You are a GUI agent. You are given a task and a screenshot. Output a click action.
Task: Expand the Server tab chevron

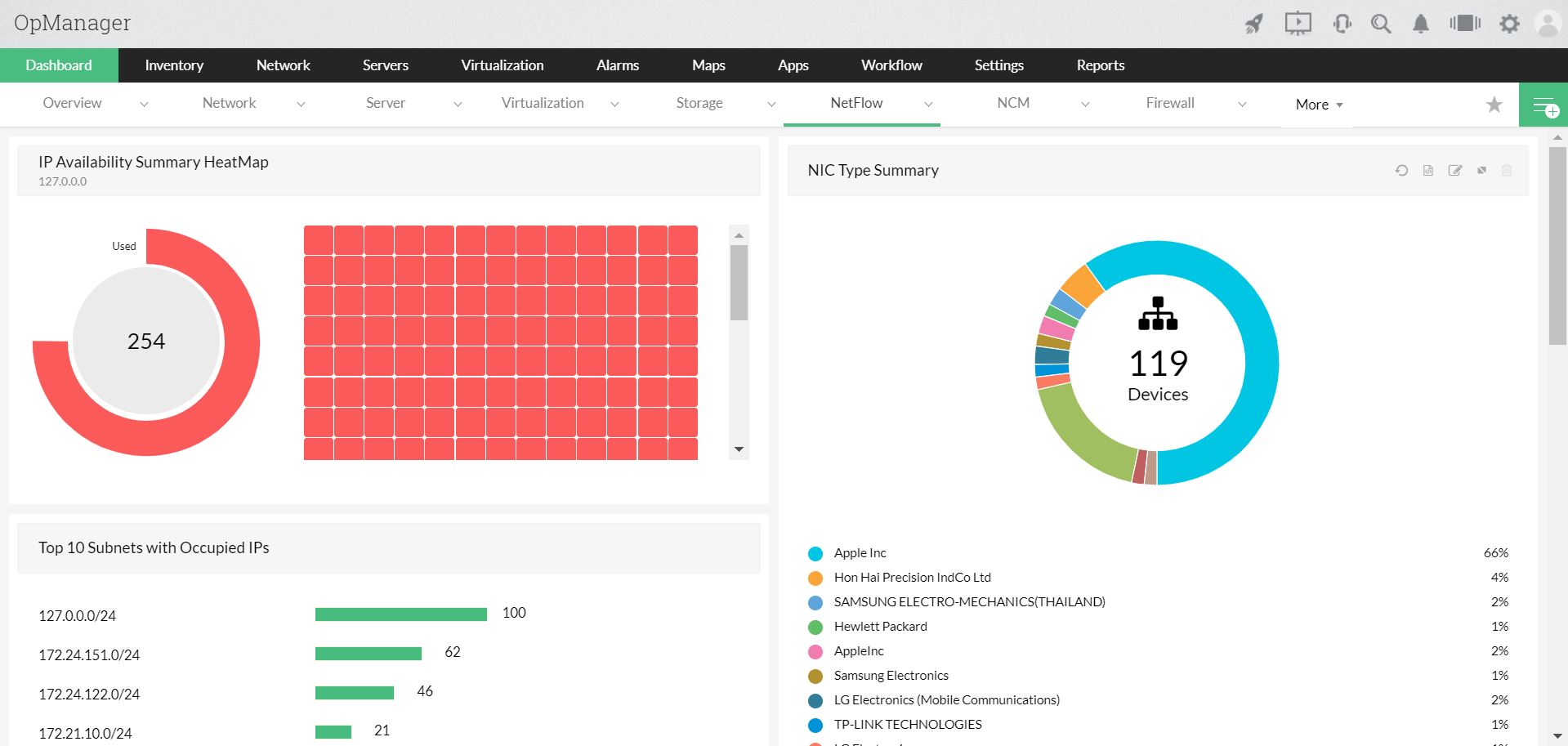(x=458, y=104)
